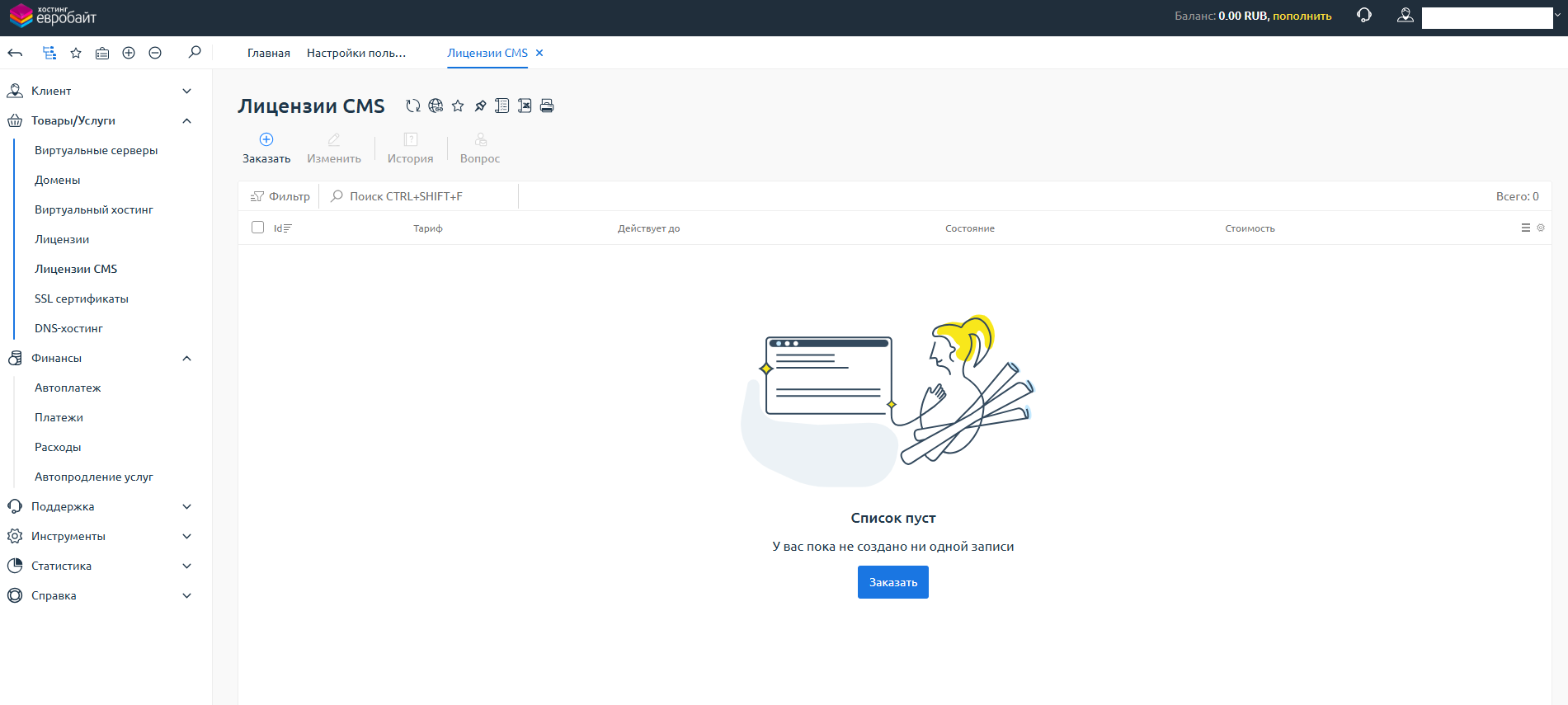Click the Excel export icon in the title toolbar

(525, 106)
